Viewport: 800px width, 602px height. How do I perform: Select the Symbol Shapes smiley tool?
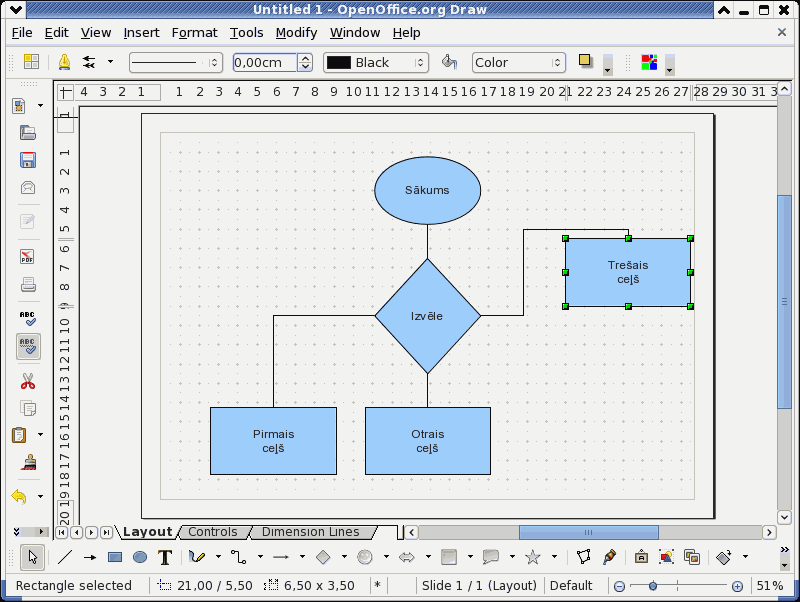[365, 557]
